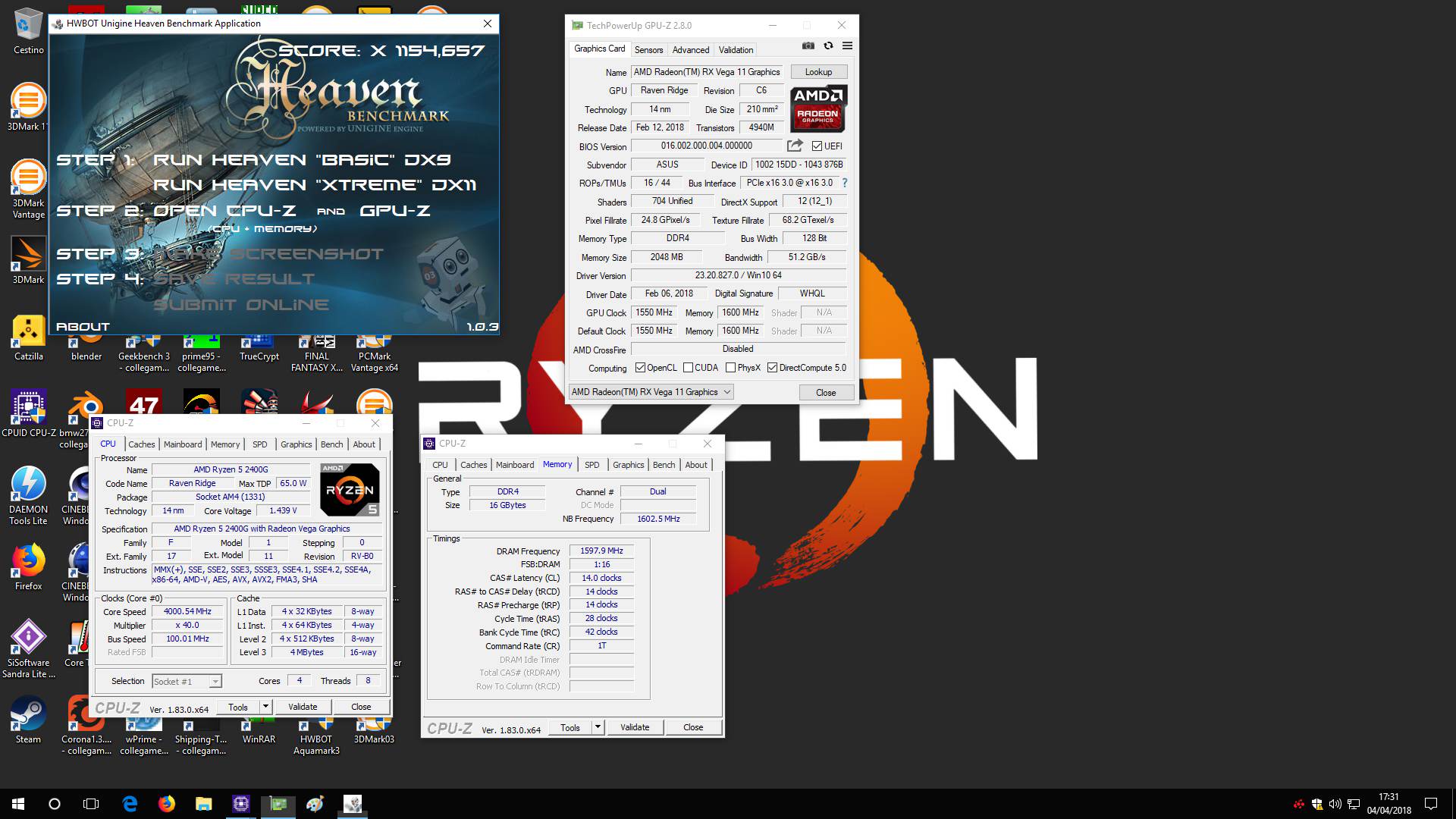Open the 3DMark Vantage desktop icon

[x=28, y=190]
